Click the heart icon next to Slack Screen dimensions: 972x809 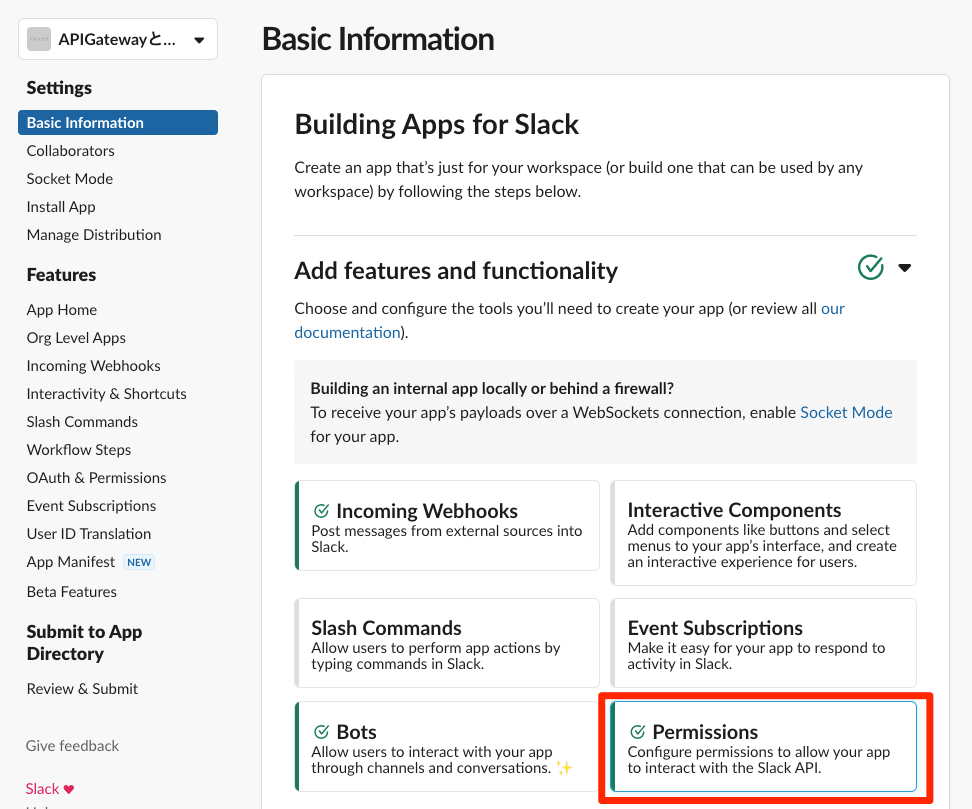pos(69,789)
